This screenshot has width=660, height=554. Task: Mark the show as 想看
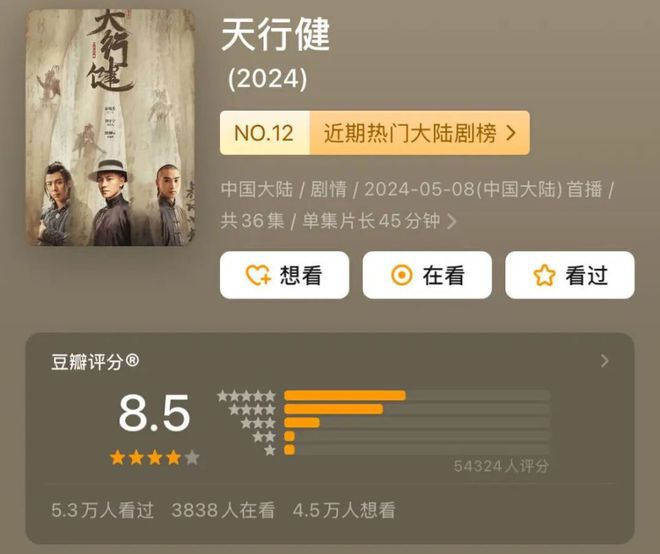[x=285, y=275]
